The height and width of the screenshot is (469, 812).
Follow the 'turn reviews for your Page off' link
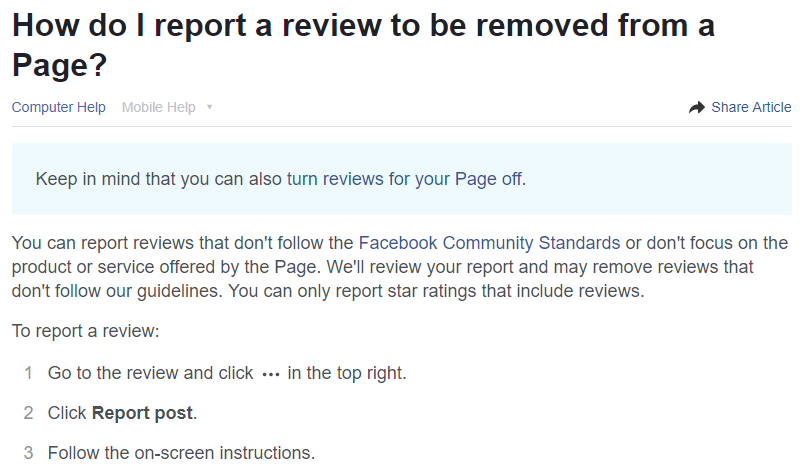404,179
